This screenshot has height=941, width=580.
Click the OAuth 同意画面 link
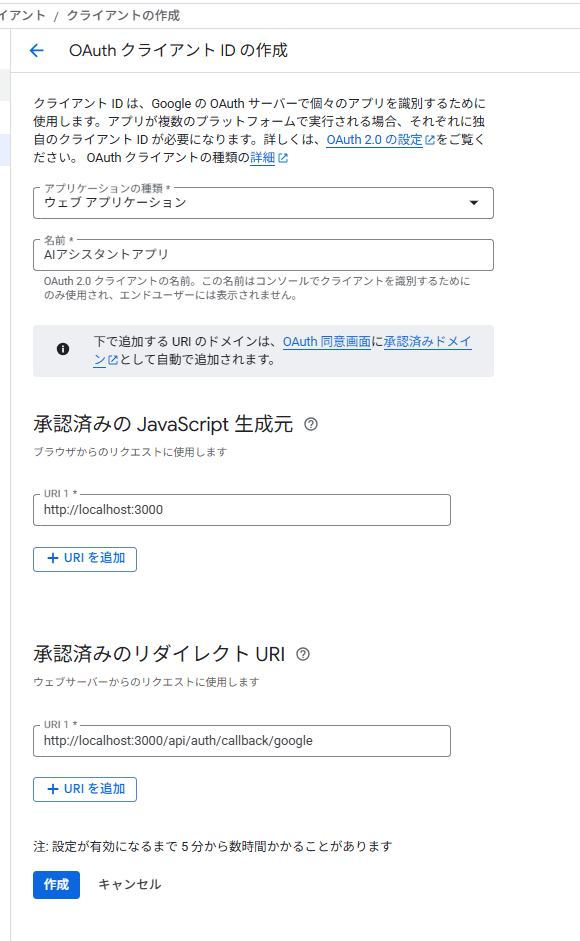[x=327, y=341]
